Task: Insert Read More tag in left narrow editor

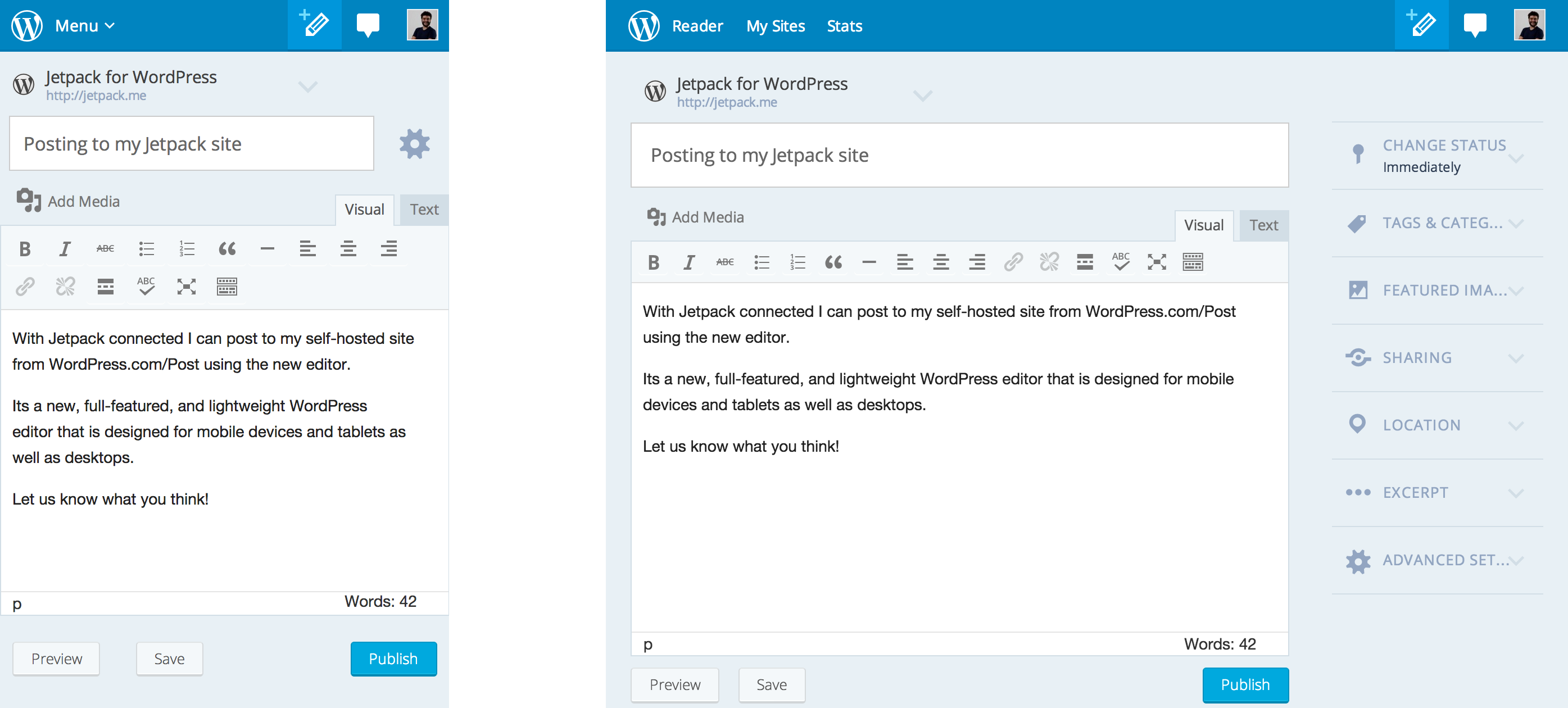Action: point(105,286)
